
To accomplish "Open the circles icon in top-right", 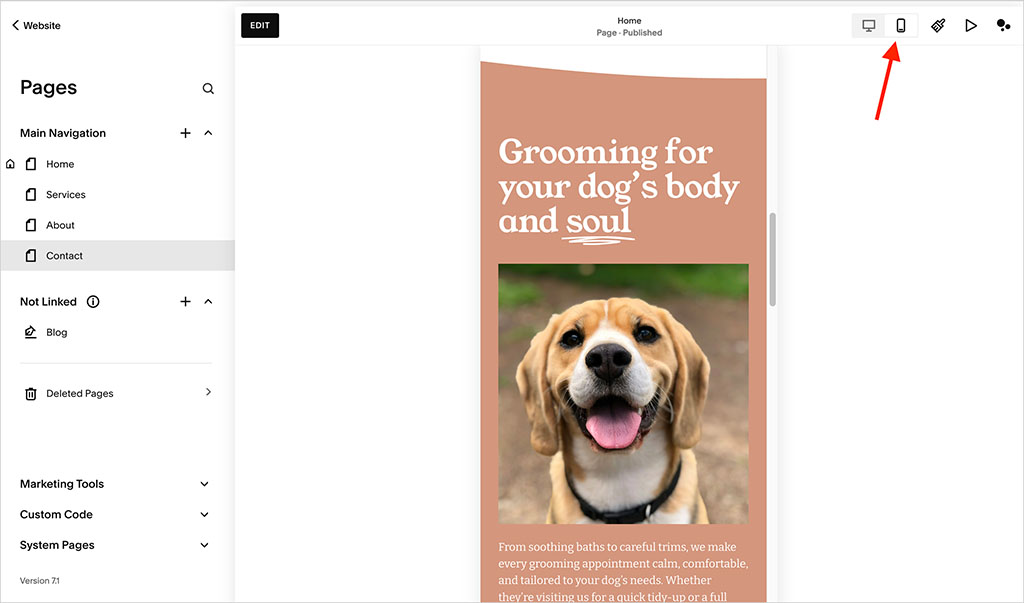I will (1003, 25).
